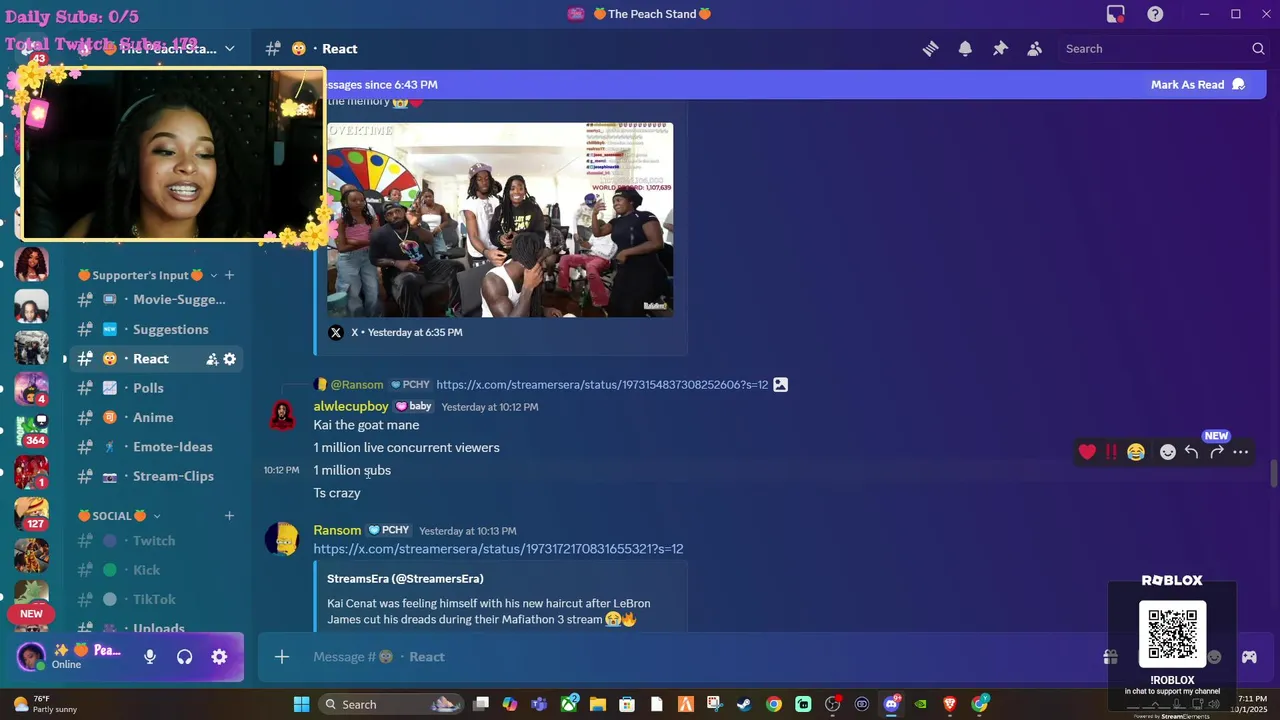Reply to message using reply arrow
The height and width of the screenshot is (720, 1280).
coord(1191,452)
